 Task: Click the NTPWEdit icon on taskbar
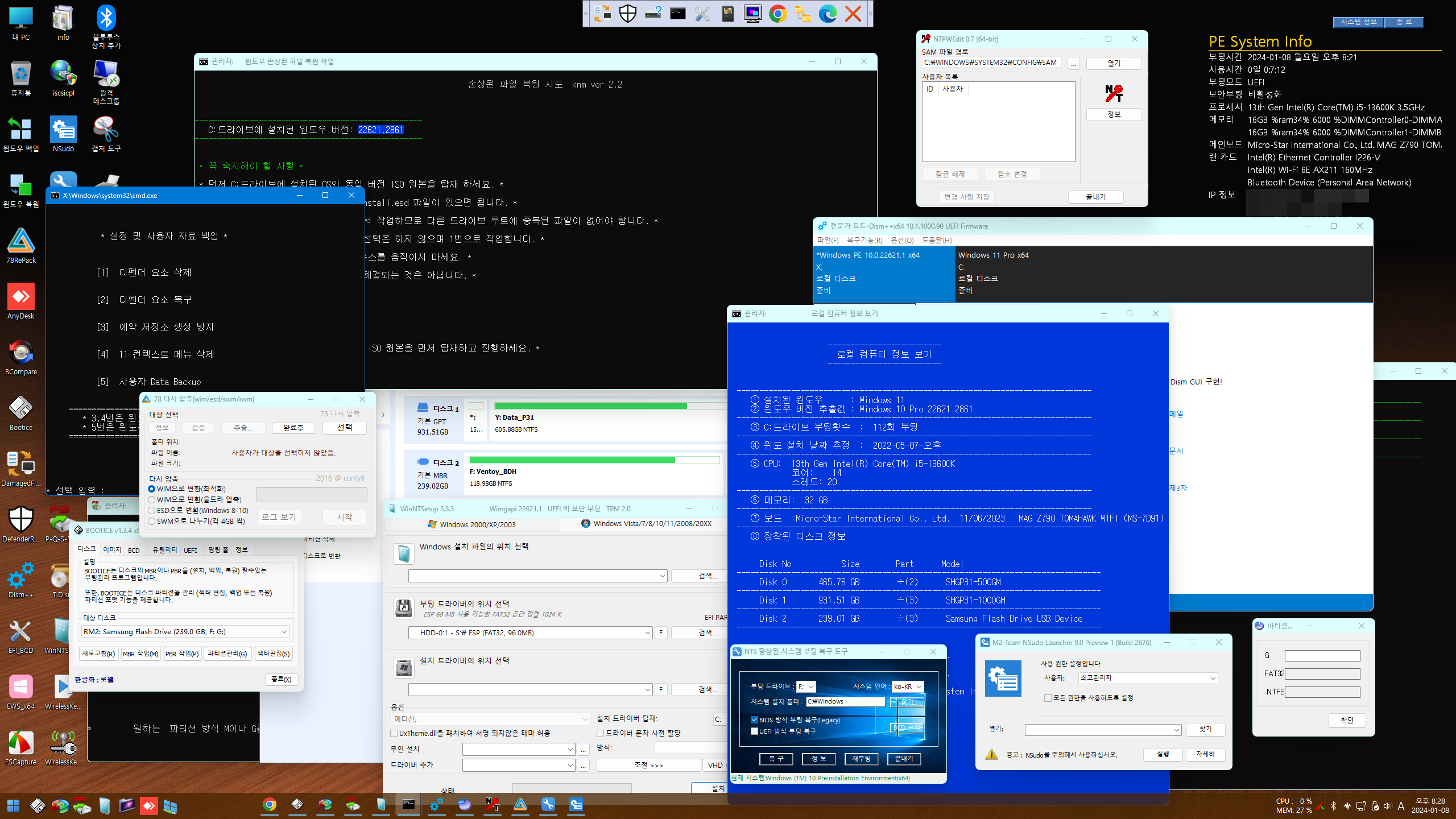(493, 805)
